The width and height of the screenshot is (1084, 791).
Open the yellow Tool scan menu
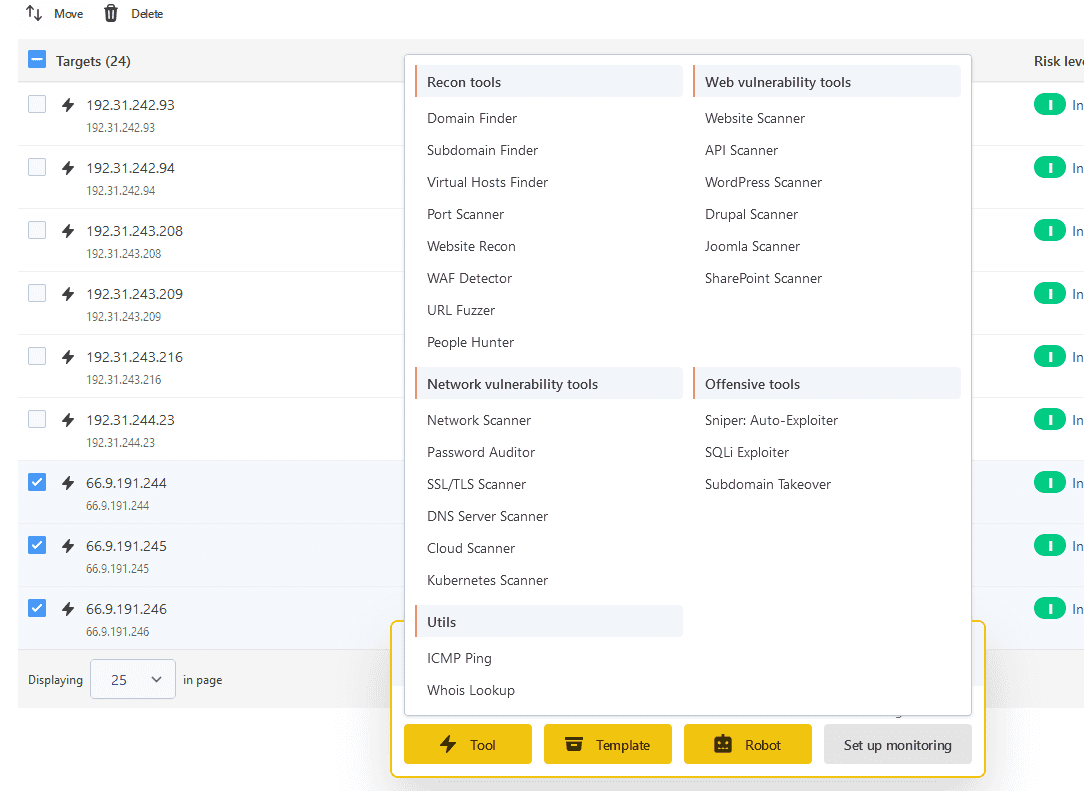pyautogui.click(x=468, y=744)
